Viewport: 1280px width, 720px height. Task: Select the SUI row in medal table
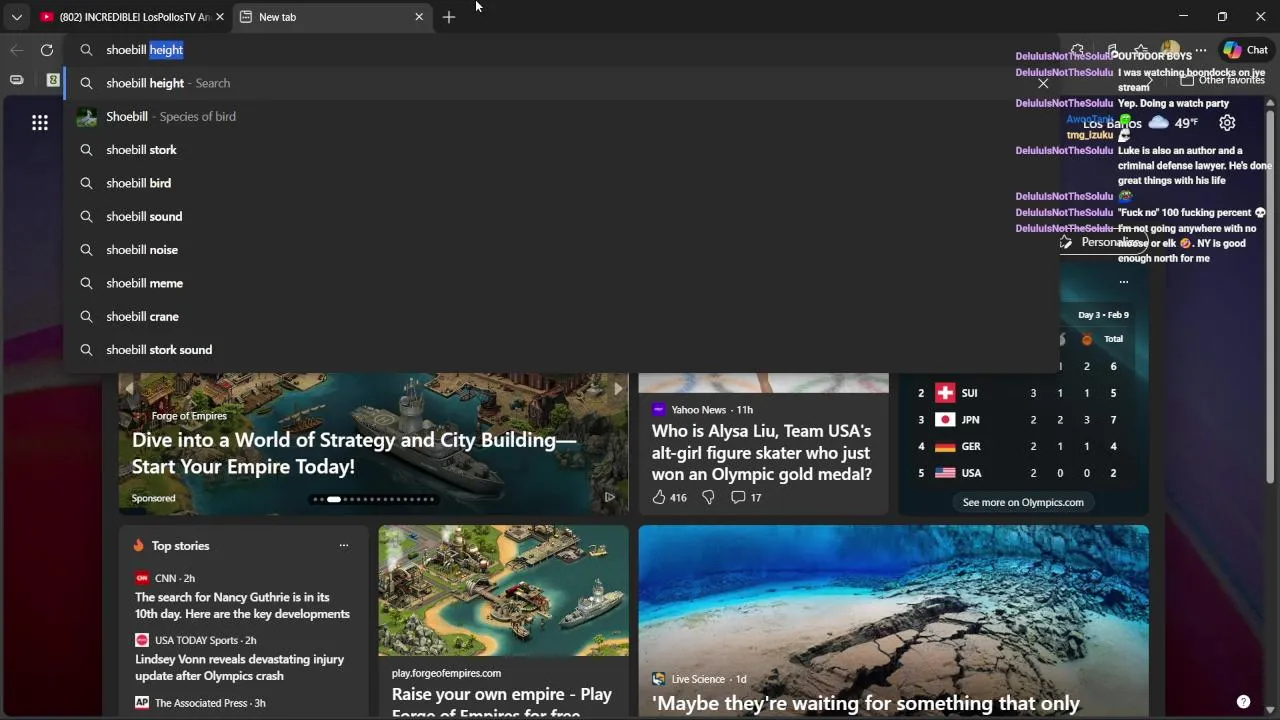[x=1023, y=393]
